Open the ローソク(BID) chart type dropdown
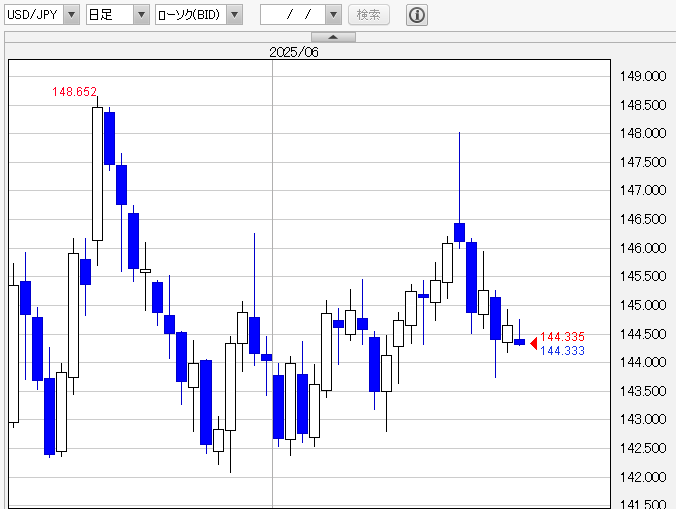This screenshot has height=509, width=676. click(199, 15)
